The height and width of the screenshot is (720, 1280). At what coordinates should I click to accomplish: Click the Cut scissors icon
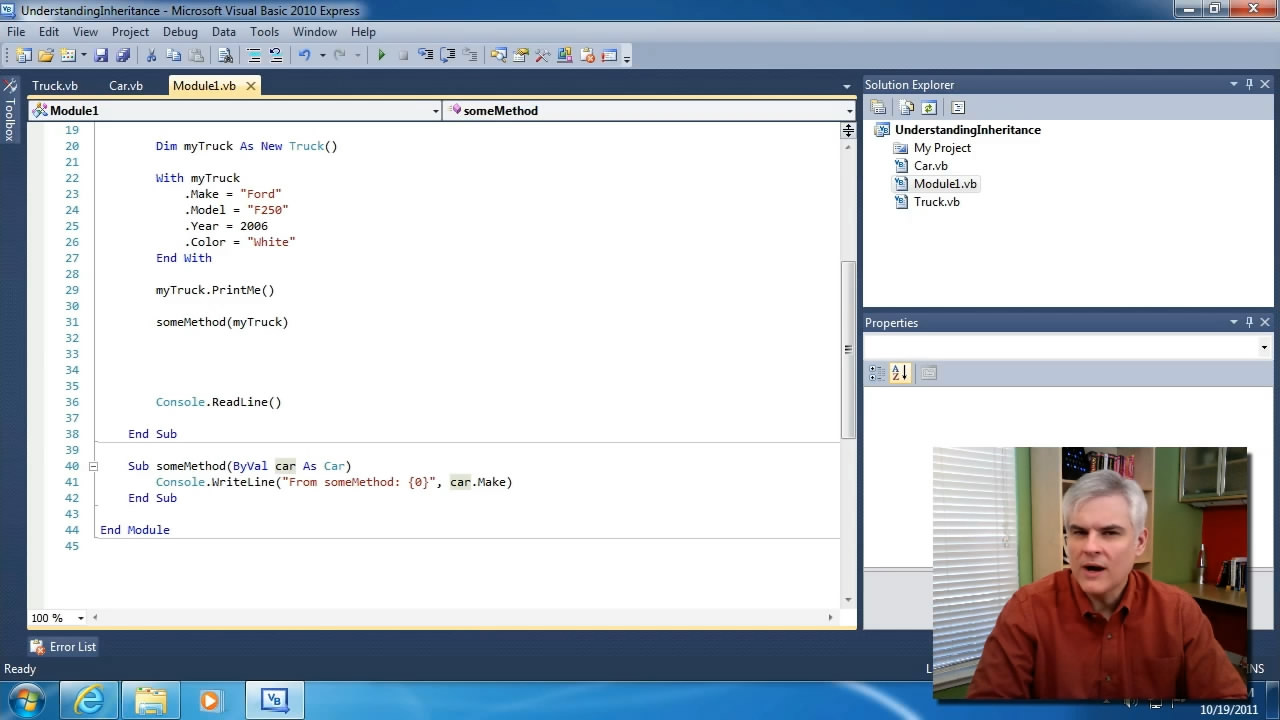point(151,55)
